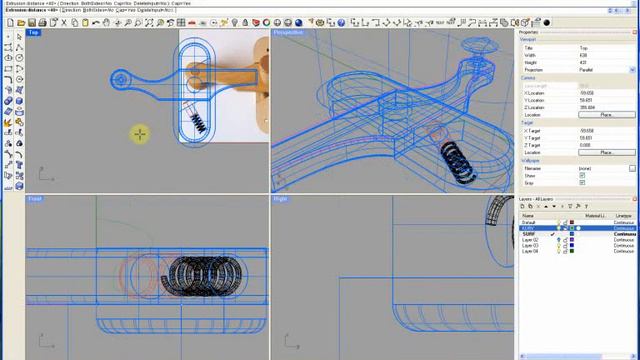Viewport: 640px width, 360px height.
Task: Click the Top viewport title
Action: [x=33, y=32]
